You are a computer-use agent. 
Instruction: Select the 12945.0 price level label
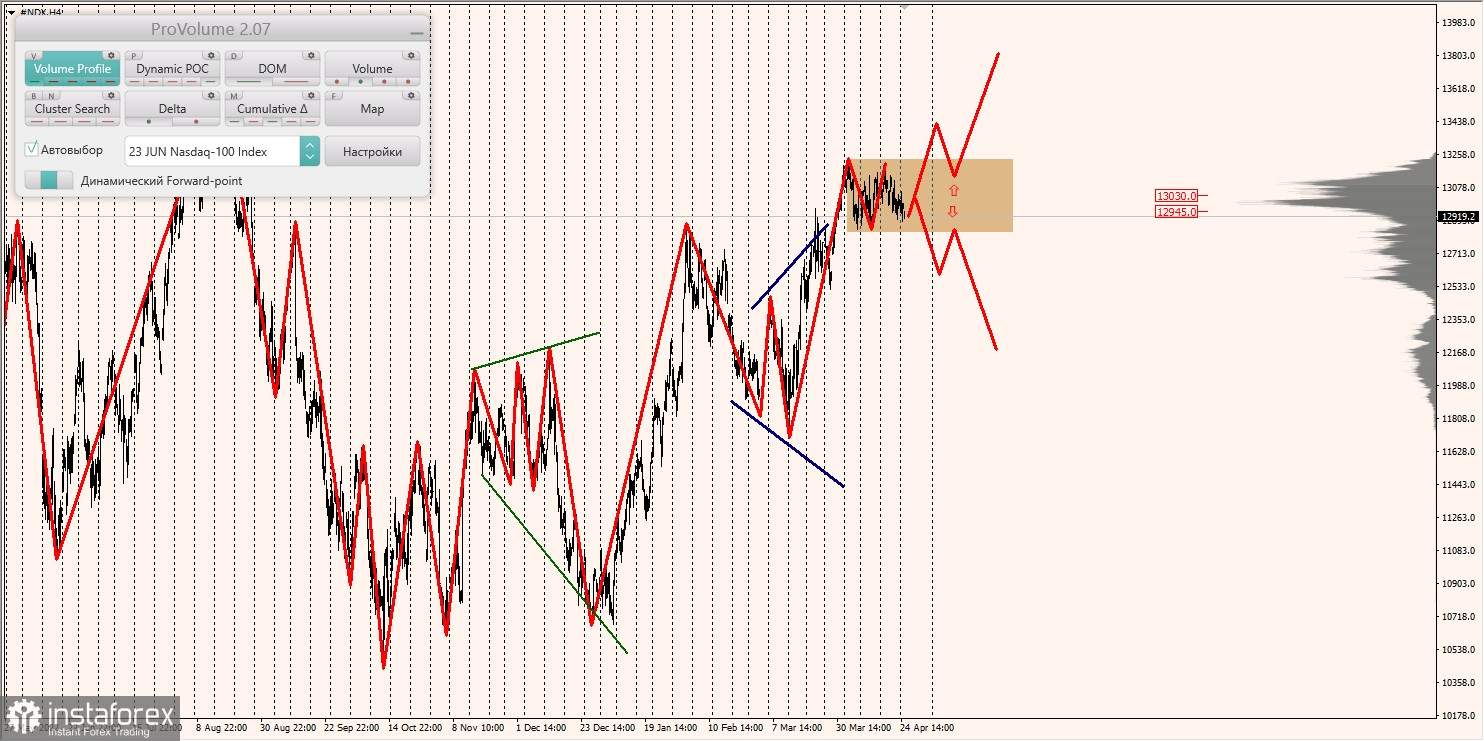[1176, 212]
